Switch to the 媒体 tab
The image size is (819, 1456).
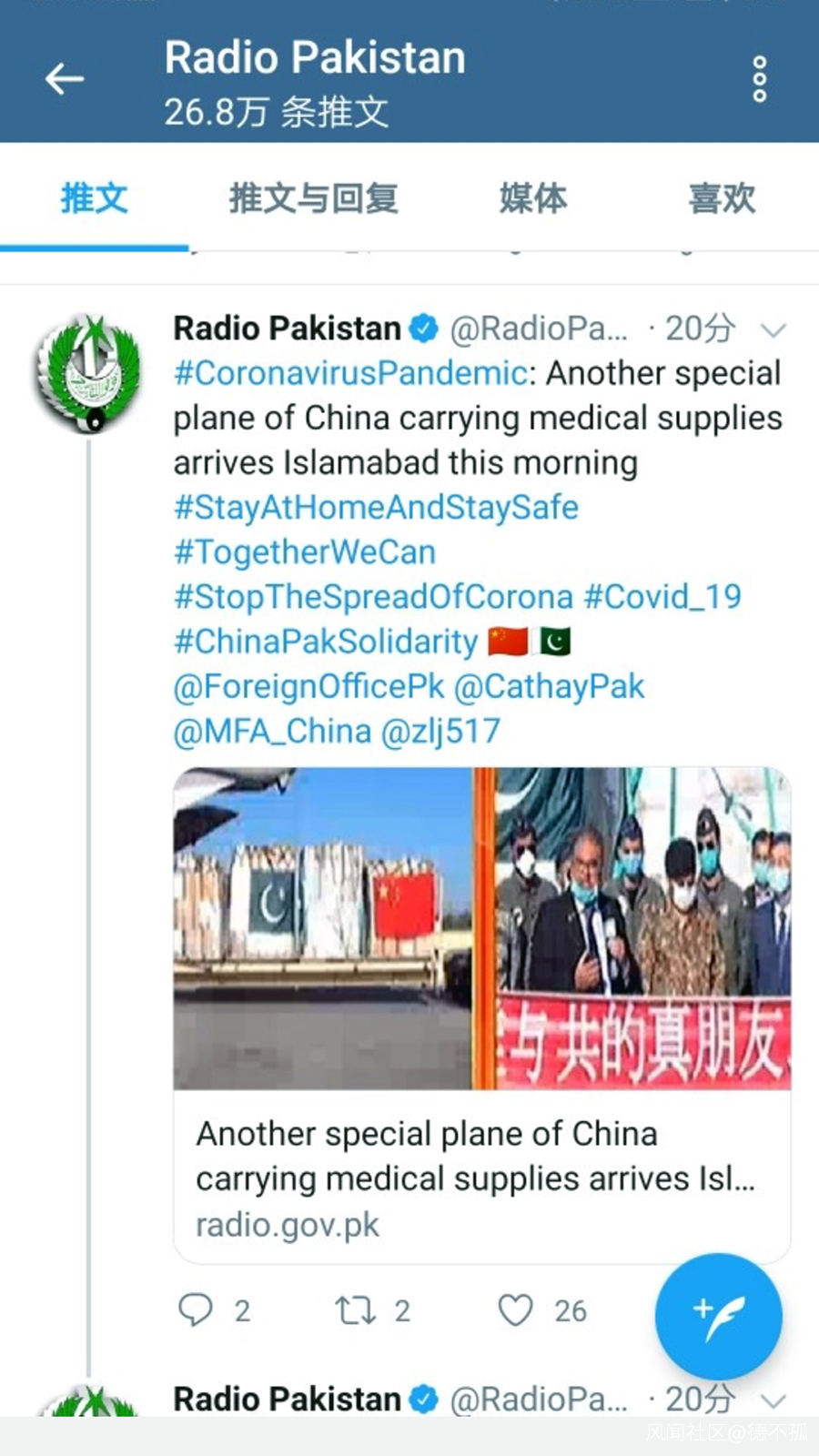tap(533, 197)
